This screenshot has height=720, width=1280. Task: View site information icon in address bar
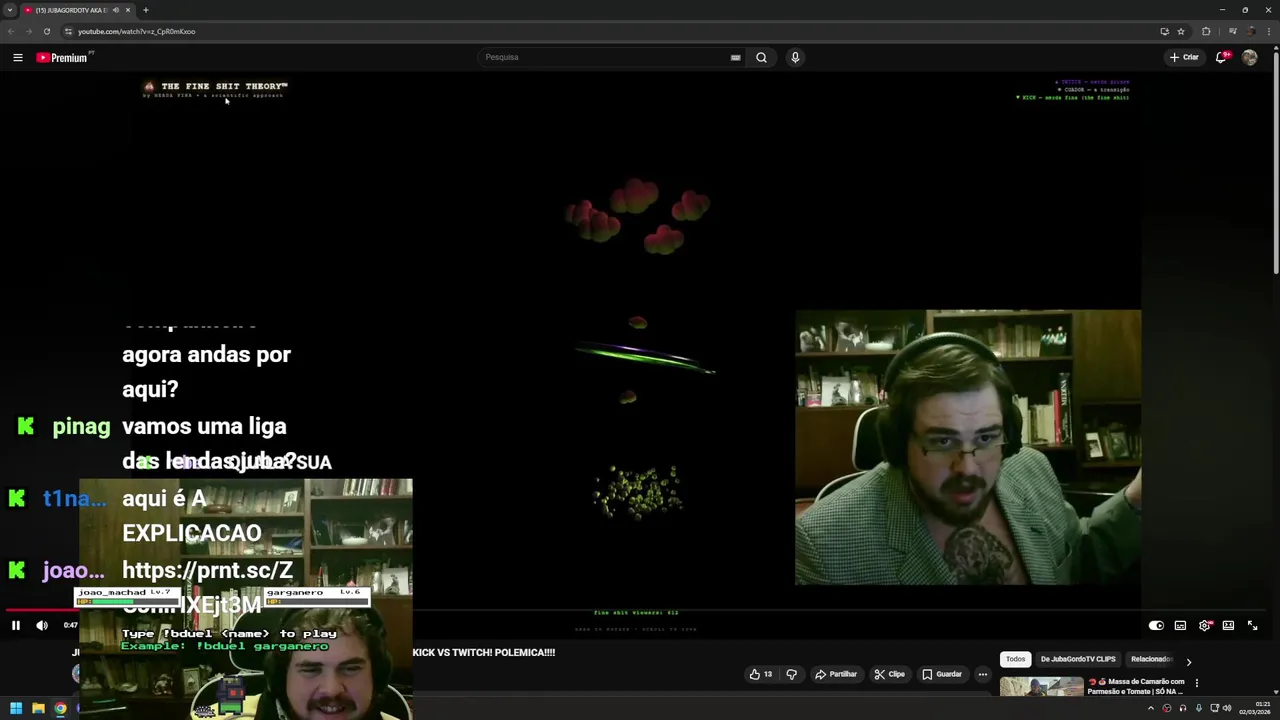coord(68,31)
